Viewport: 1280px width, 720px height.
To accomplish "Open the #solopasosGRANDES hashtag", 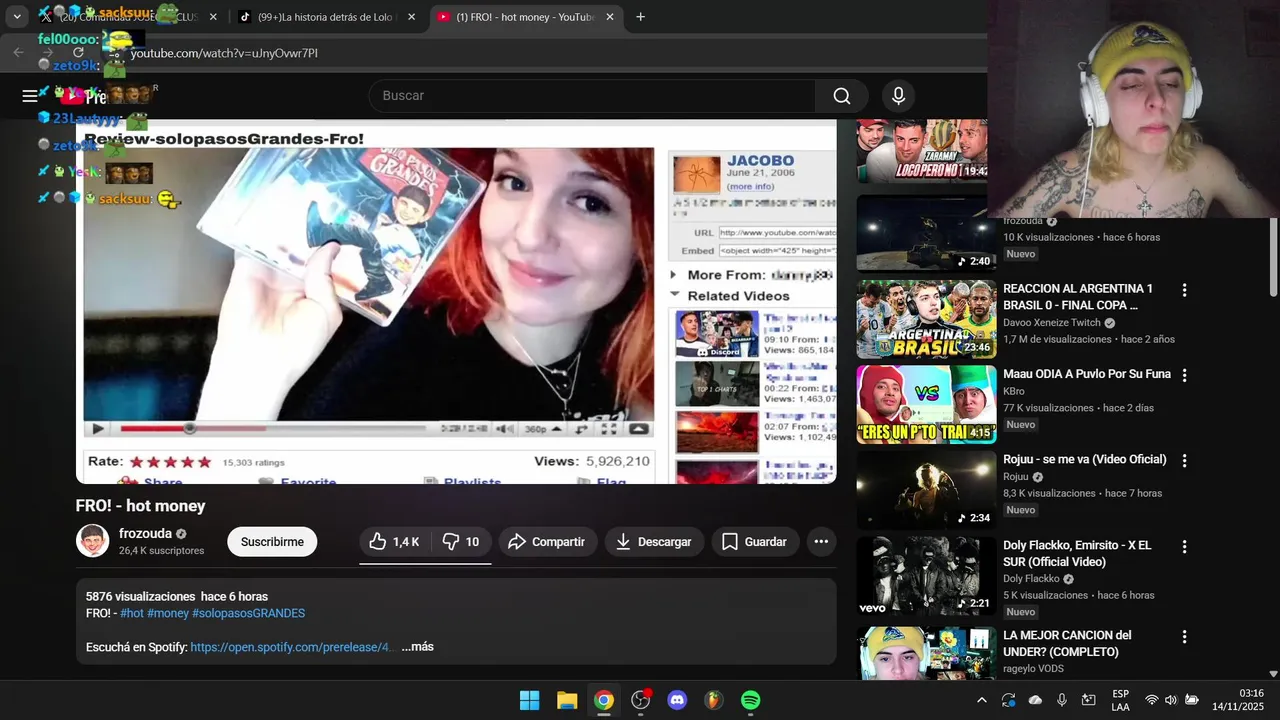I will tap(249, 613).
